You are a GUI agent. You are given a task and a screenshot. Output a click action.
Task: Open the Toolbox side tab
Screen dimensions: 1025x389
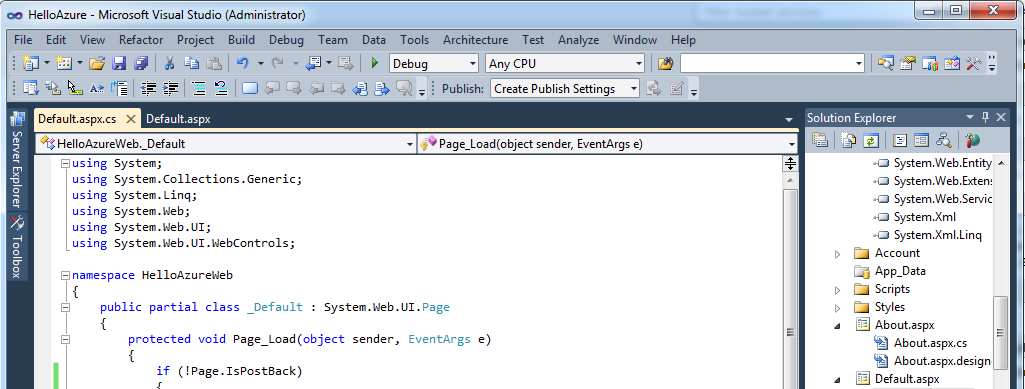(17, 247)
